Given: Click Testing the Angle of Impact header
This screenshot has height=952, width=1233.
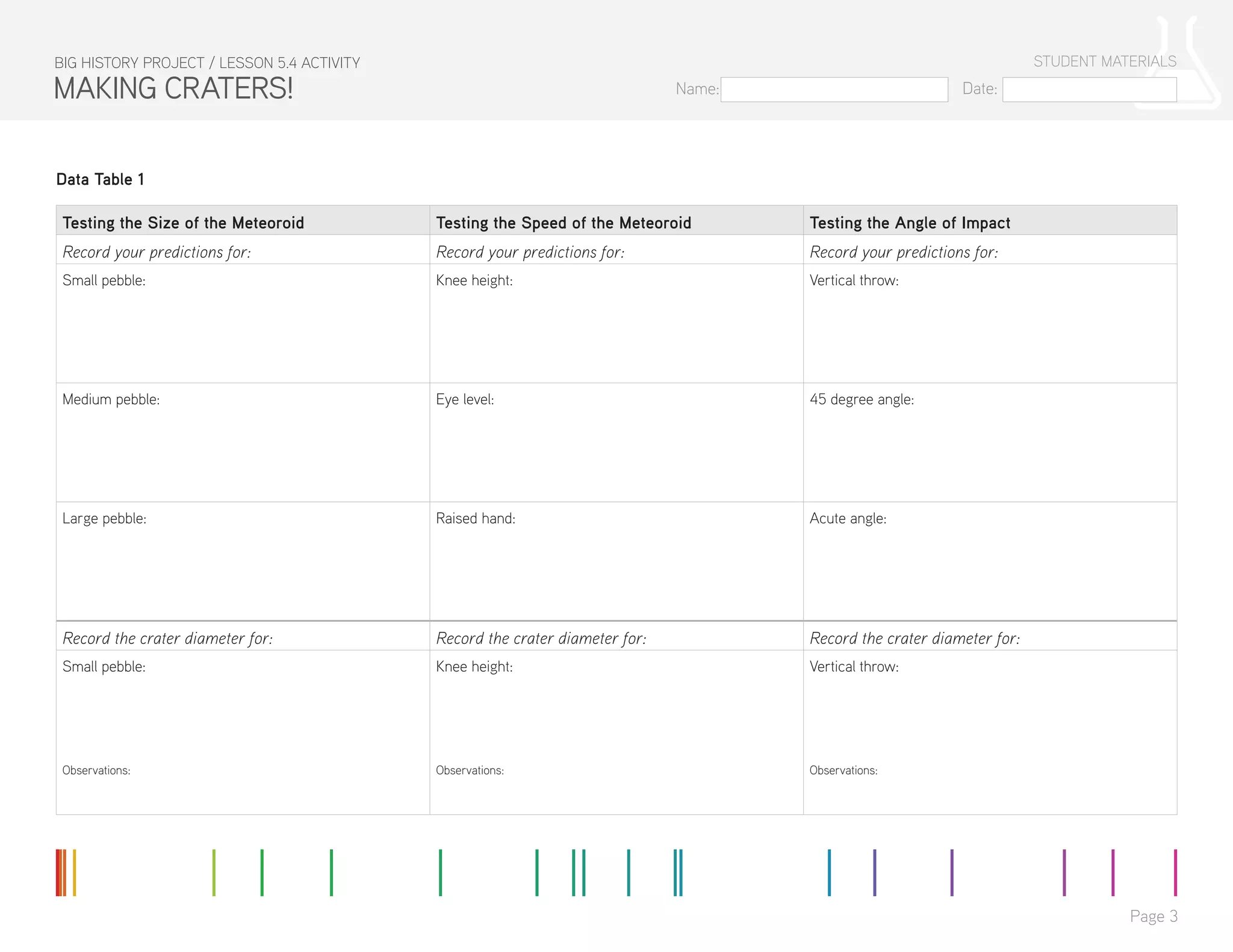Looking at the screenshot, I should (909, 223).
